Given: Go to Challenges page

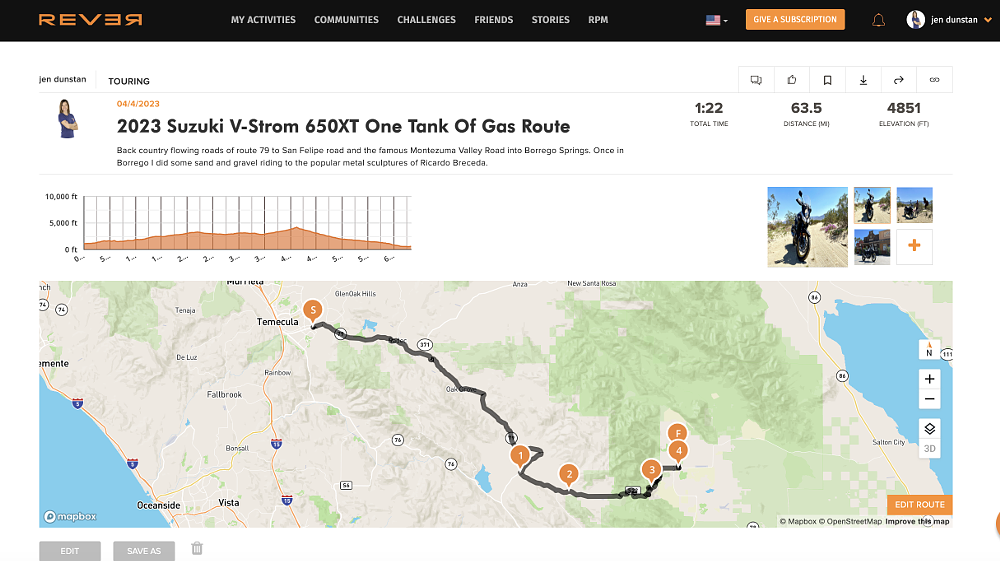Looking at the screenshot, I should coord(426,20).
